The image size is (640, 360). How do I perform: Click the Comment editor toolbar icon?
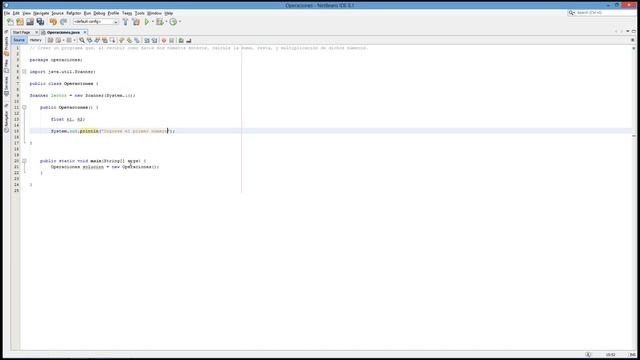coord(181,40)
